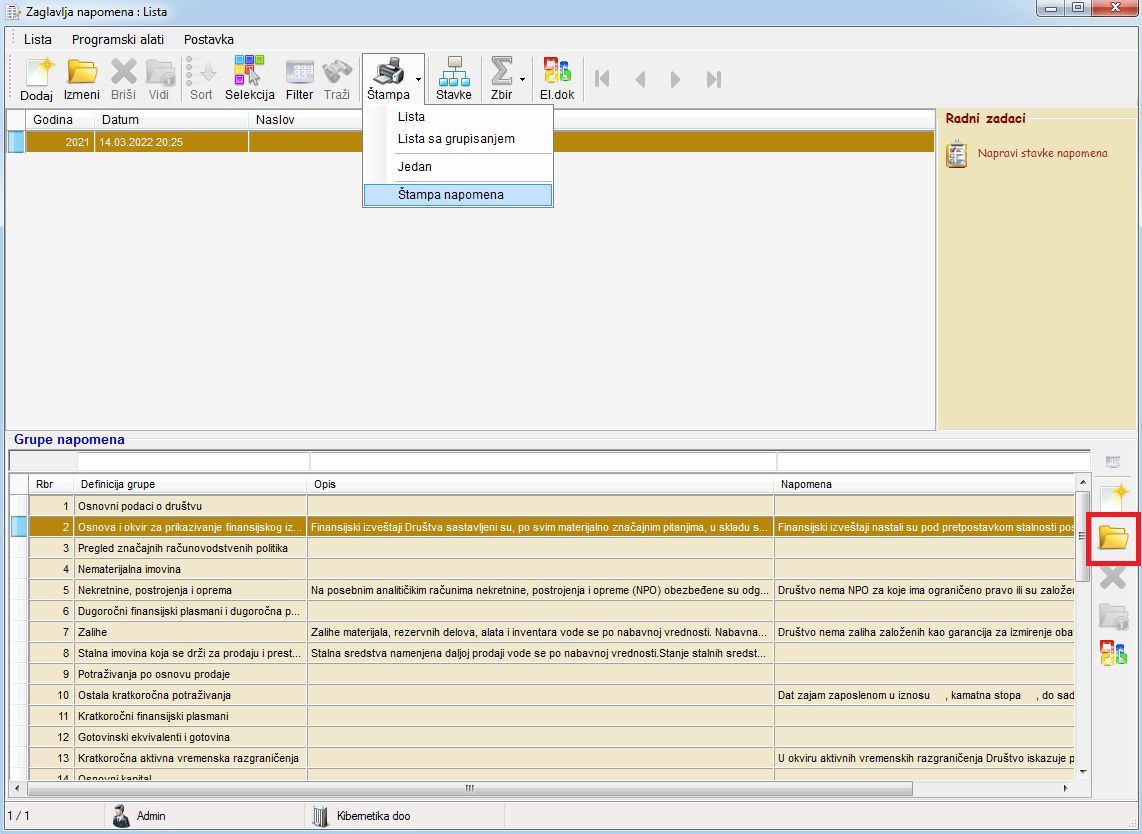Click the Štampa printer icon
This screenshot has height=834, width=1142.
click(387, 78)
